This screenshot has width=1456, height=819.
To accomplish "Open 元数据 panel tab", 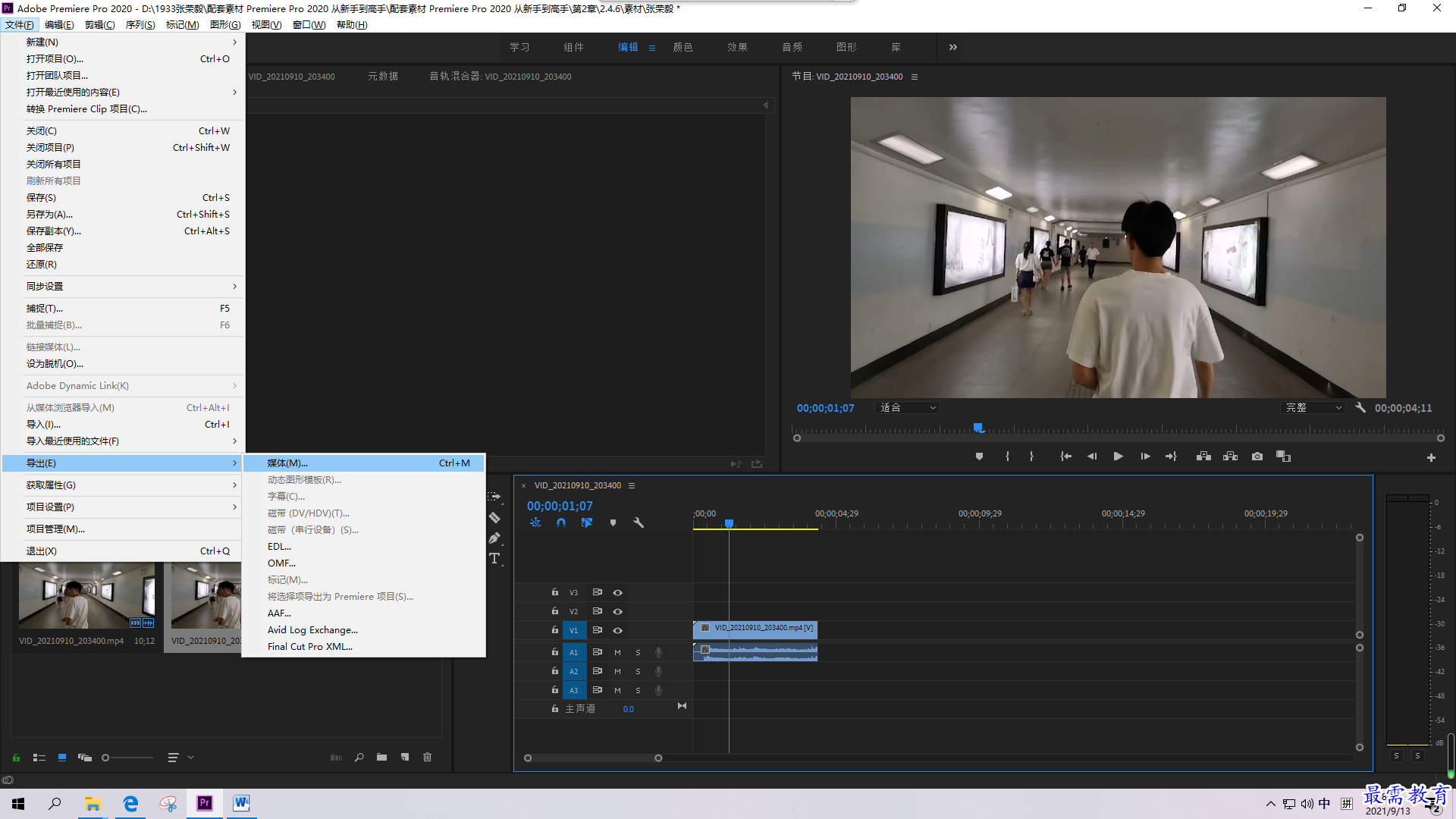I will 383,77.
